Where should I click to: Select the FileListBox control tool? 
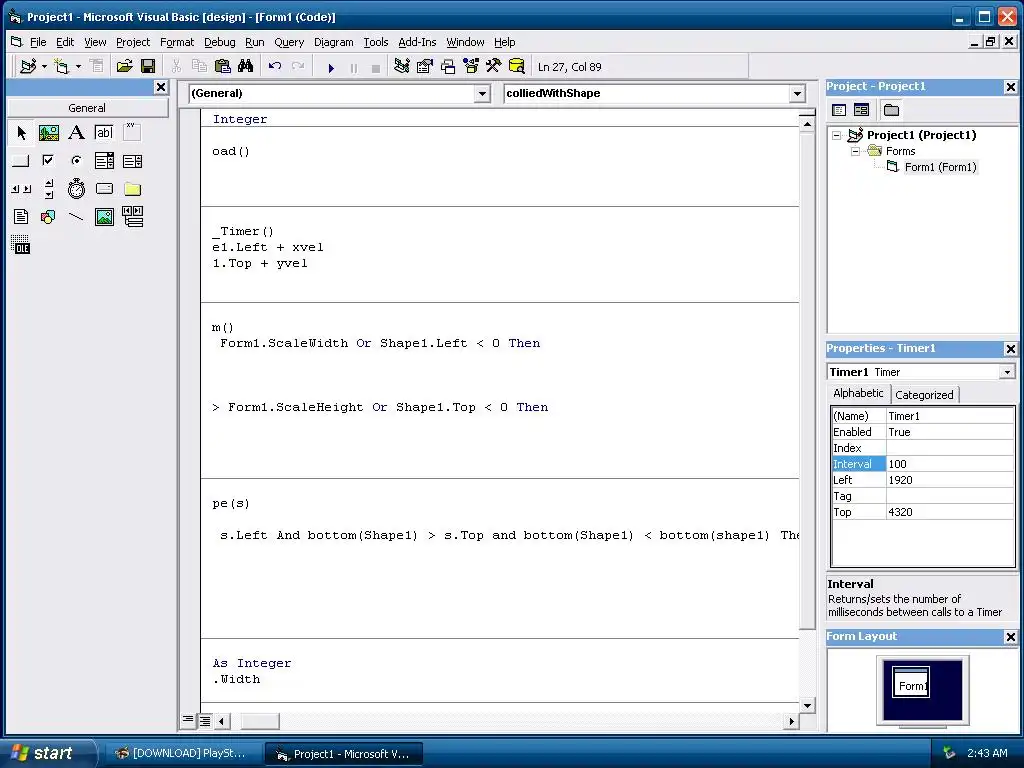[21, 217]
